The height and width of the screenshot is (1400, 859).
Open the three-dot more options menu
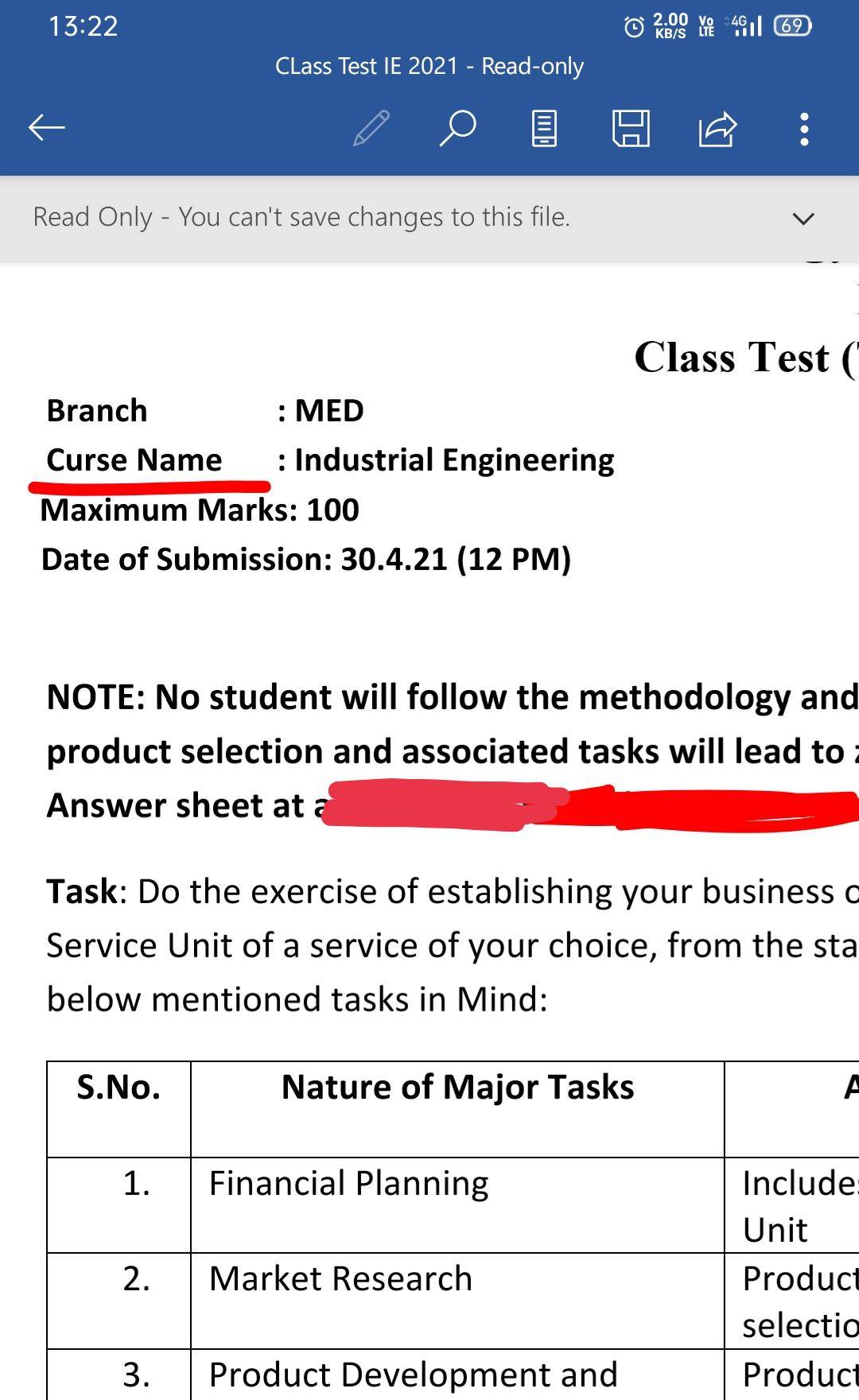point(804,129)
